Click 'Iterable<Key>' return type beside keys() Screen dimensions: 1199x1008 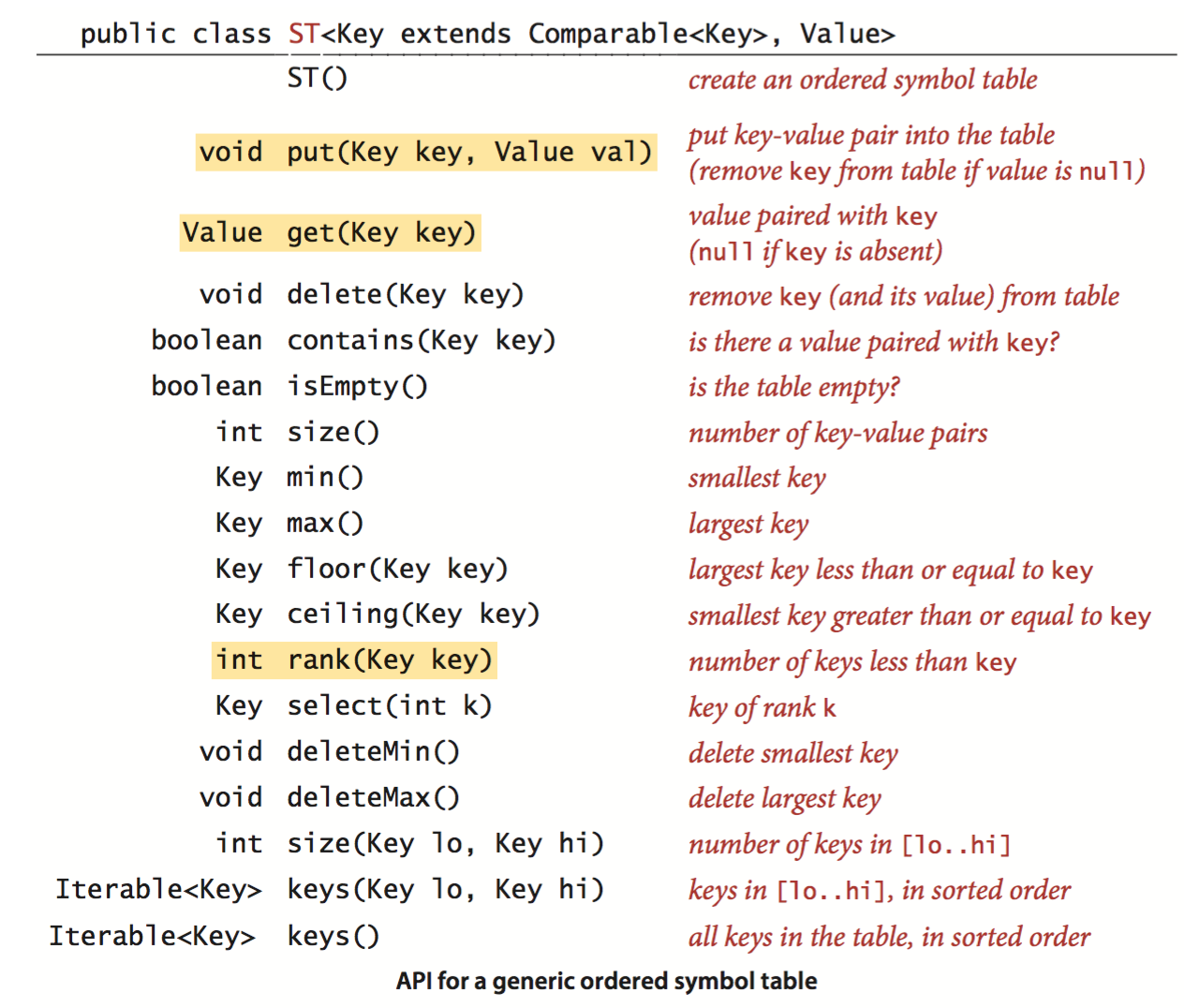coord(152,936)
